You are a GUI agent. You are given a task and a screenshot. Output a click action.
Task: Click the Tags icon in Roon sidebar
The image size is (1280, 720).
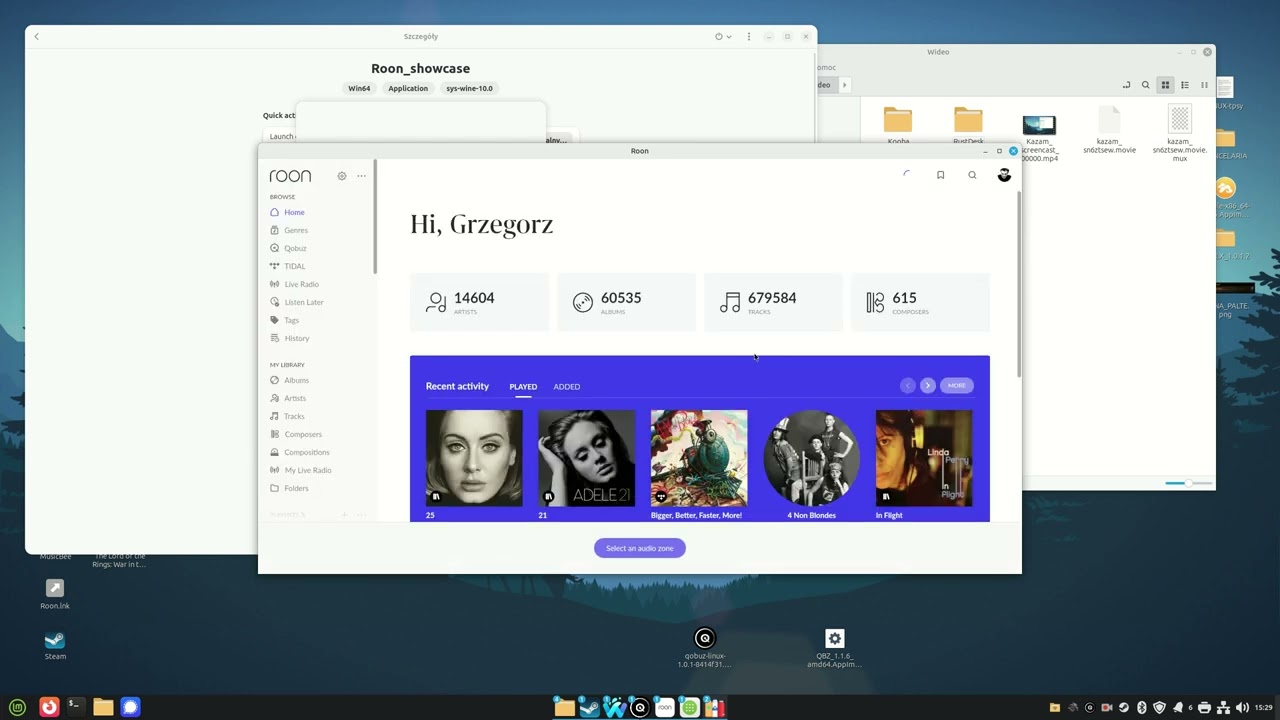click(x=275, y=320)
